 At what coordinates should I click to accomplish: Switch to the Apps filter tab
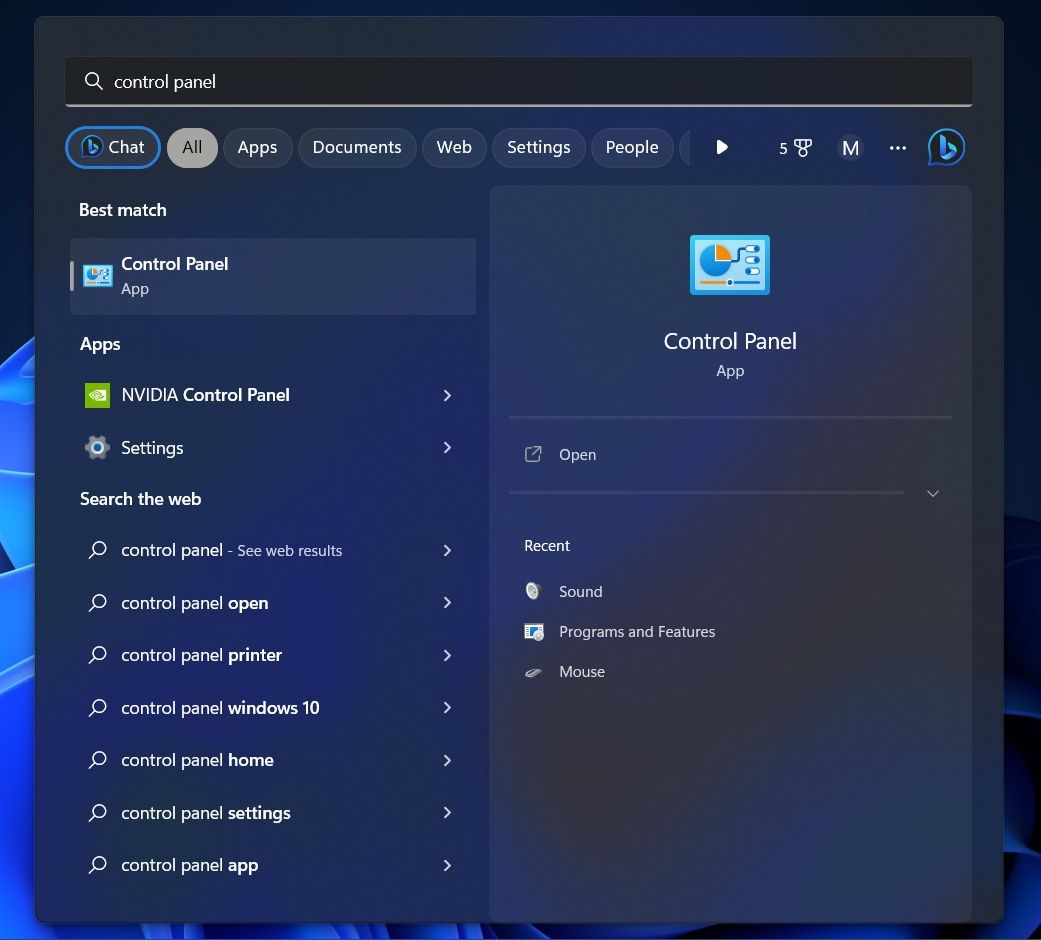pyautogui.click(x=258, y=147)
